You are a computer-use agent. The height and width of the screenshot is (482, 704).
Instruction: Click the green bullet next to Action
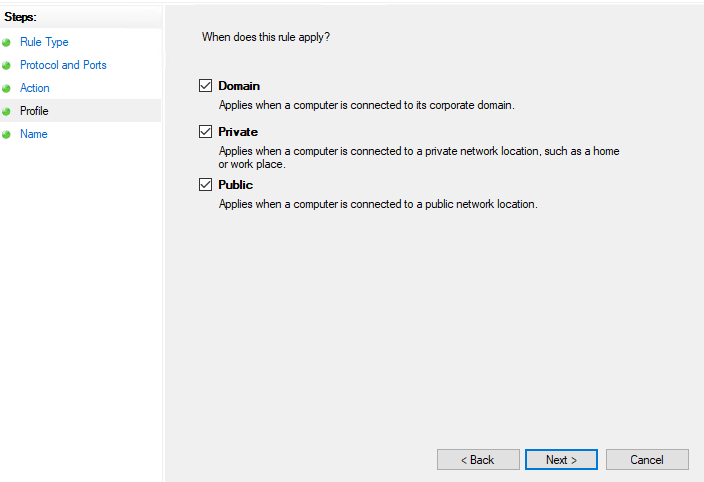click(x=6, y=88)
